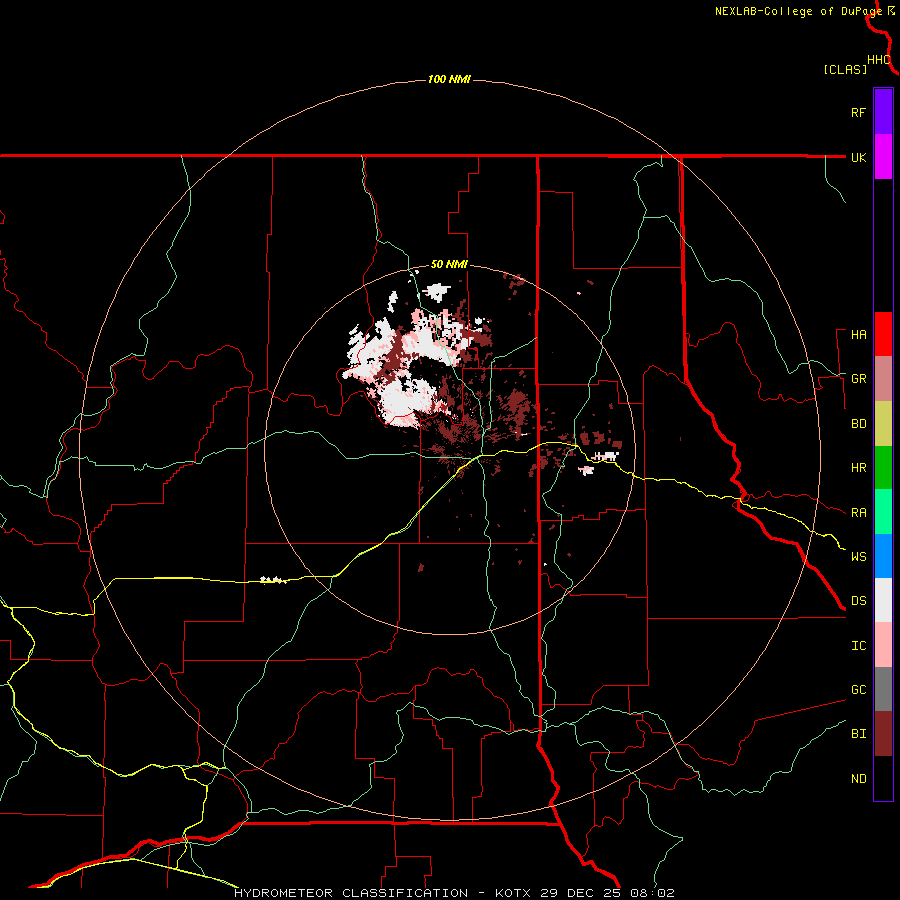
Task: Select the BD yellow legend block
Action: click(x=883, y=423)
